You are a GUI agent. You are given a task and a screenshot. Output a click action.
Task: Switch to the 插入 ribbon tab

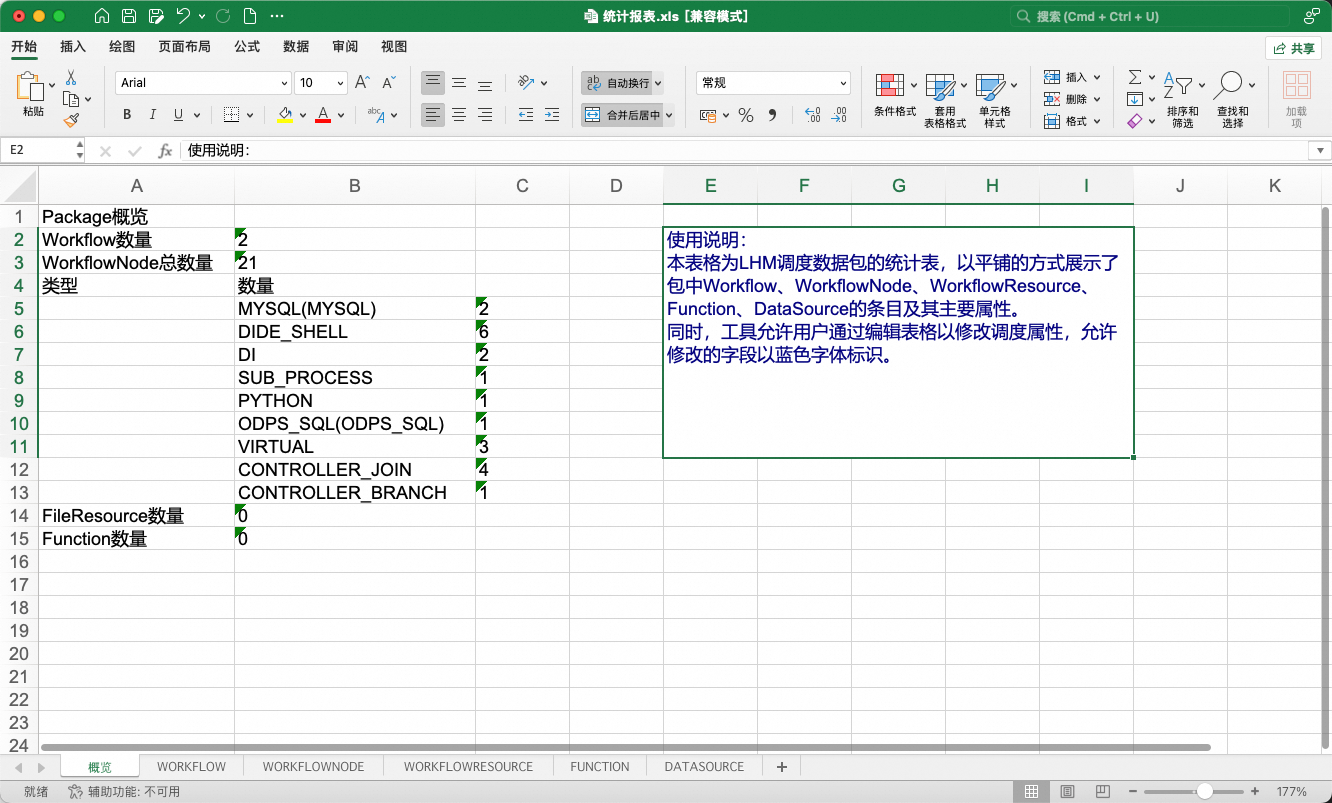(x=73, y=46)
